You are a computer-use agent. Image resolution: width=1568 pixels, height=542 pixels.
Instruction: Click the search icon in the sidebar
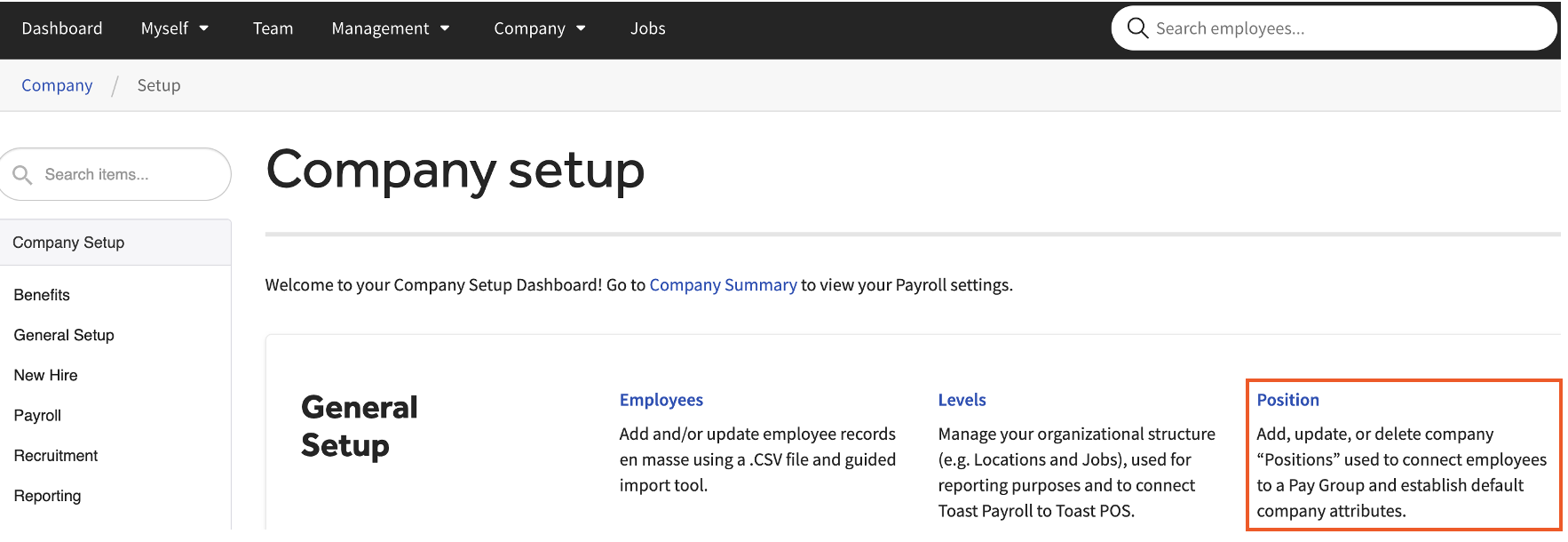click(24, 174)
